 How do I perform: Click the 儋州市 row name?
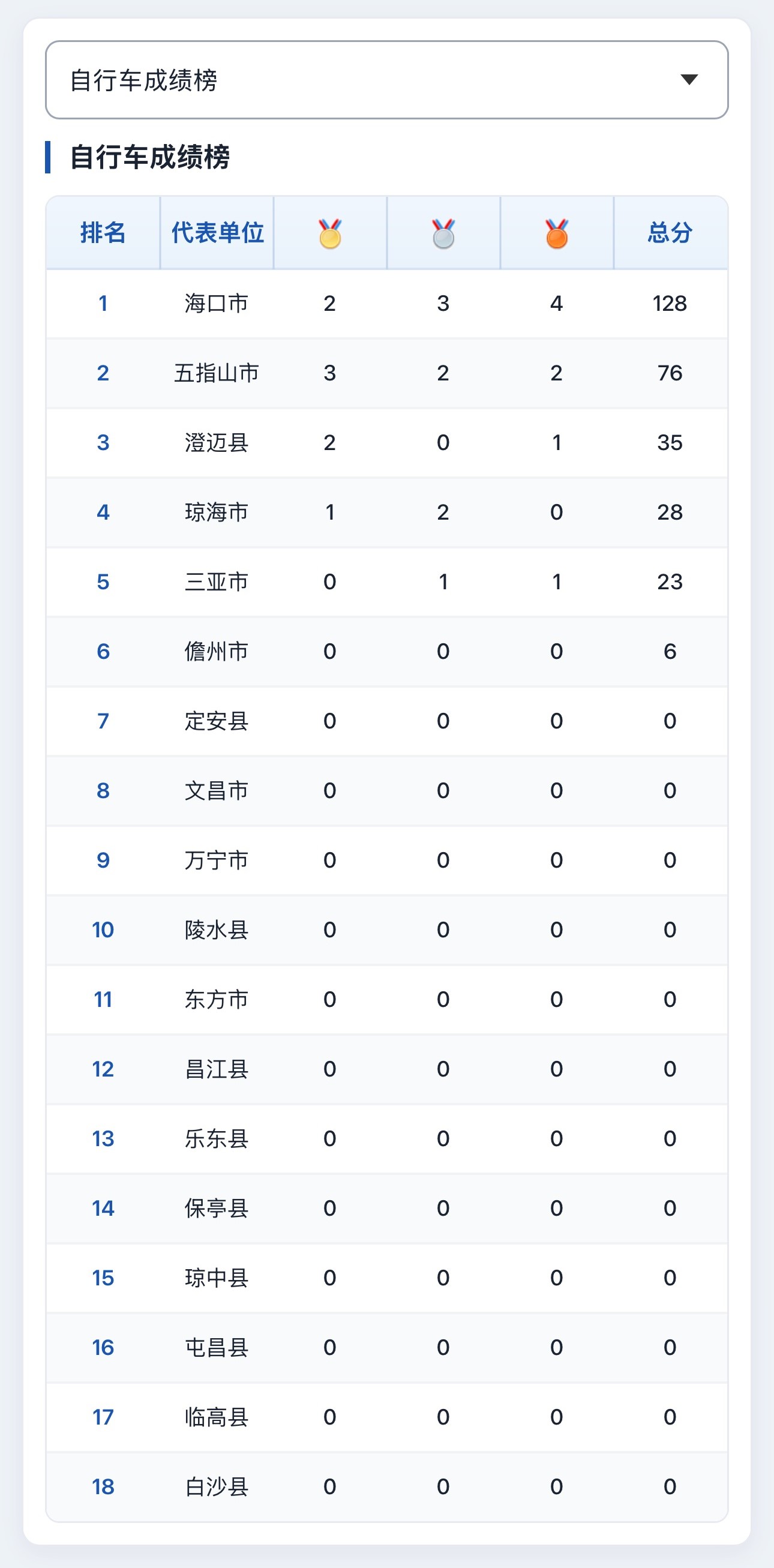(x=217, y=651)
